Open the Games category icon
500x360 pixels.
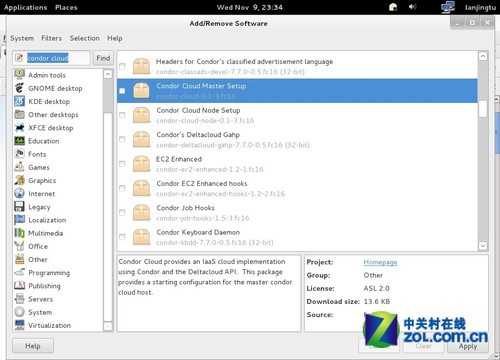point(19,167)
